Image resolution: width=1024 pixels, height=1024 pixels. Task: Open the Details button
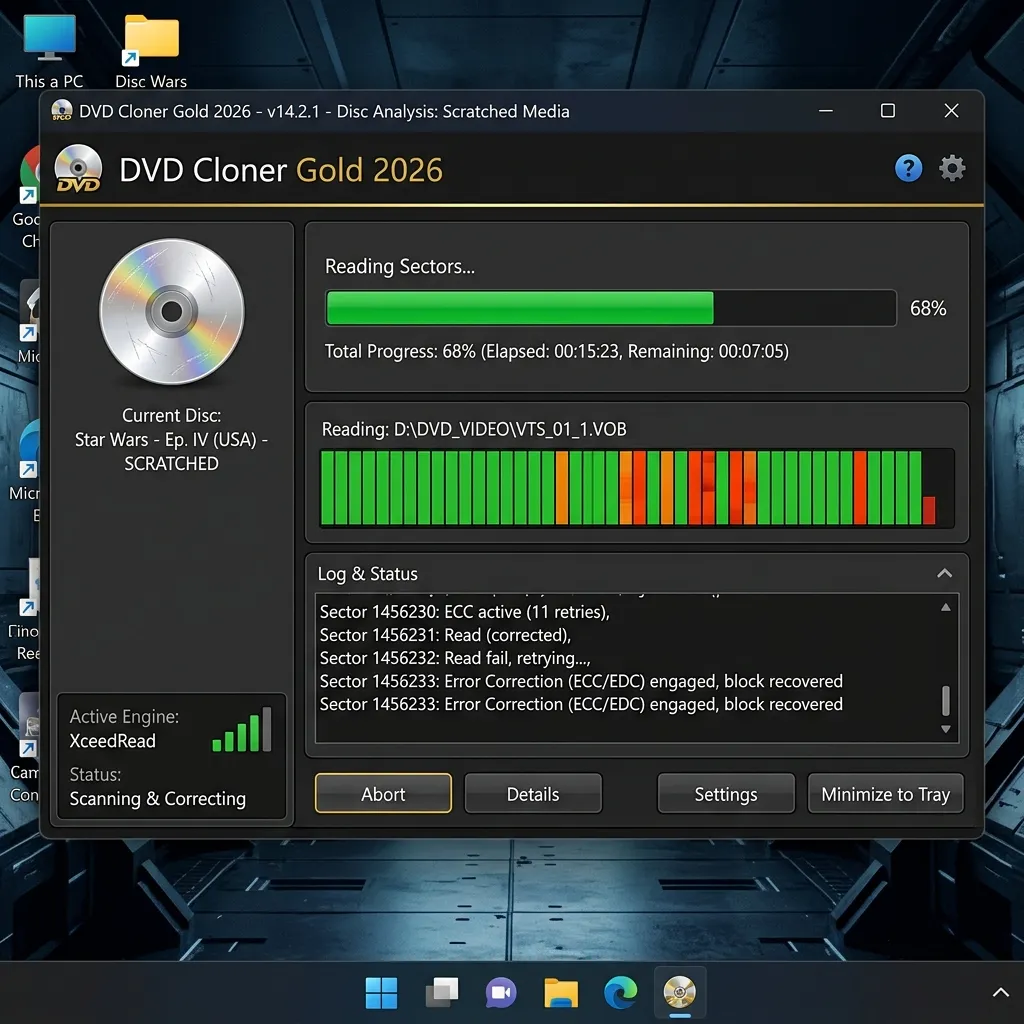pyautogui.click(x=533, y=793)
